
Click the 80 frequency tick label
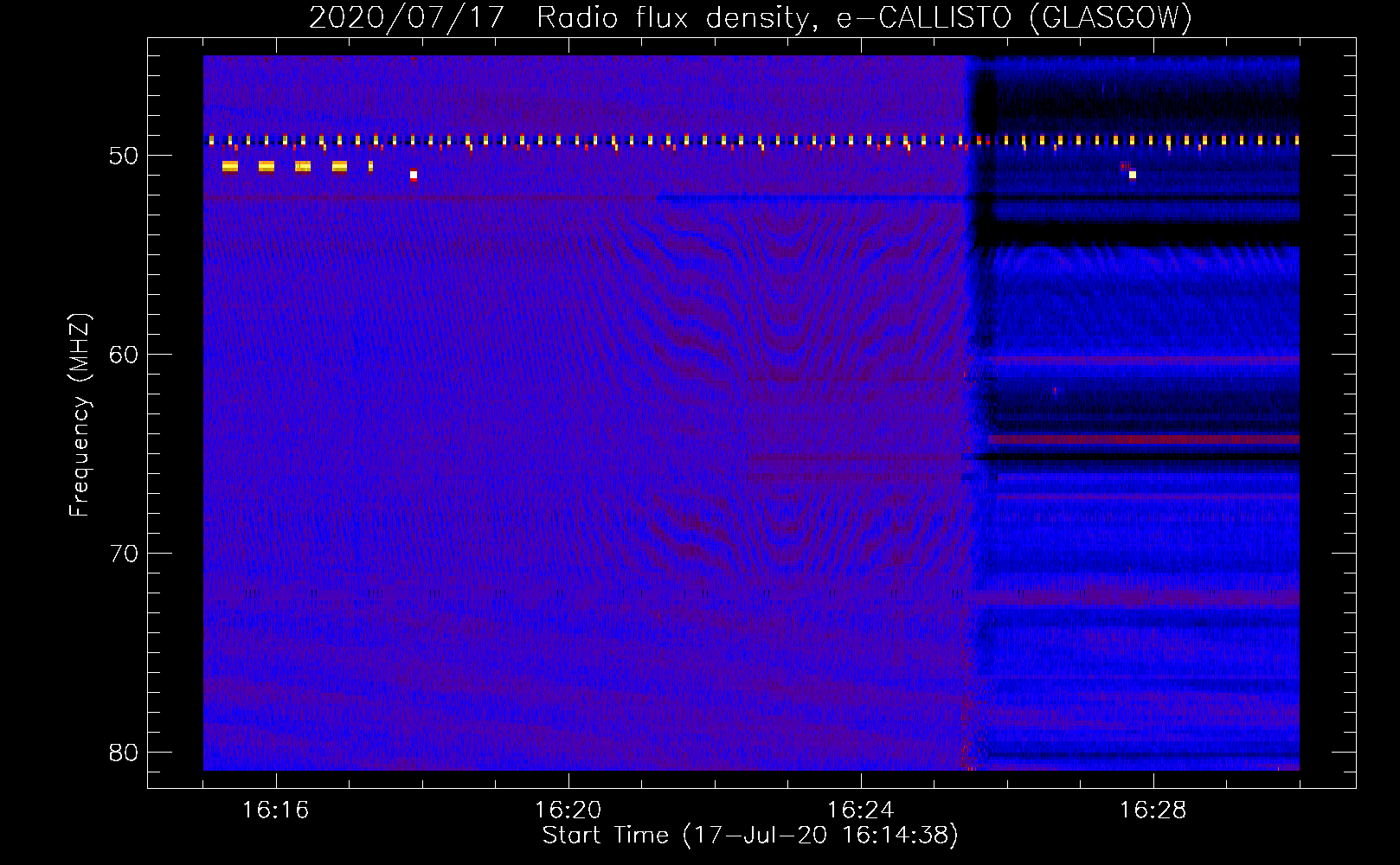click(124, 753)
